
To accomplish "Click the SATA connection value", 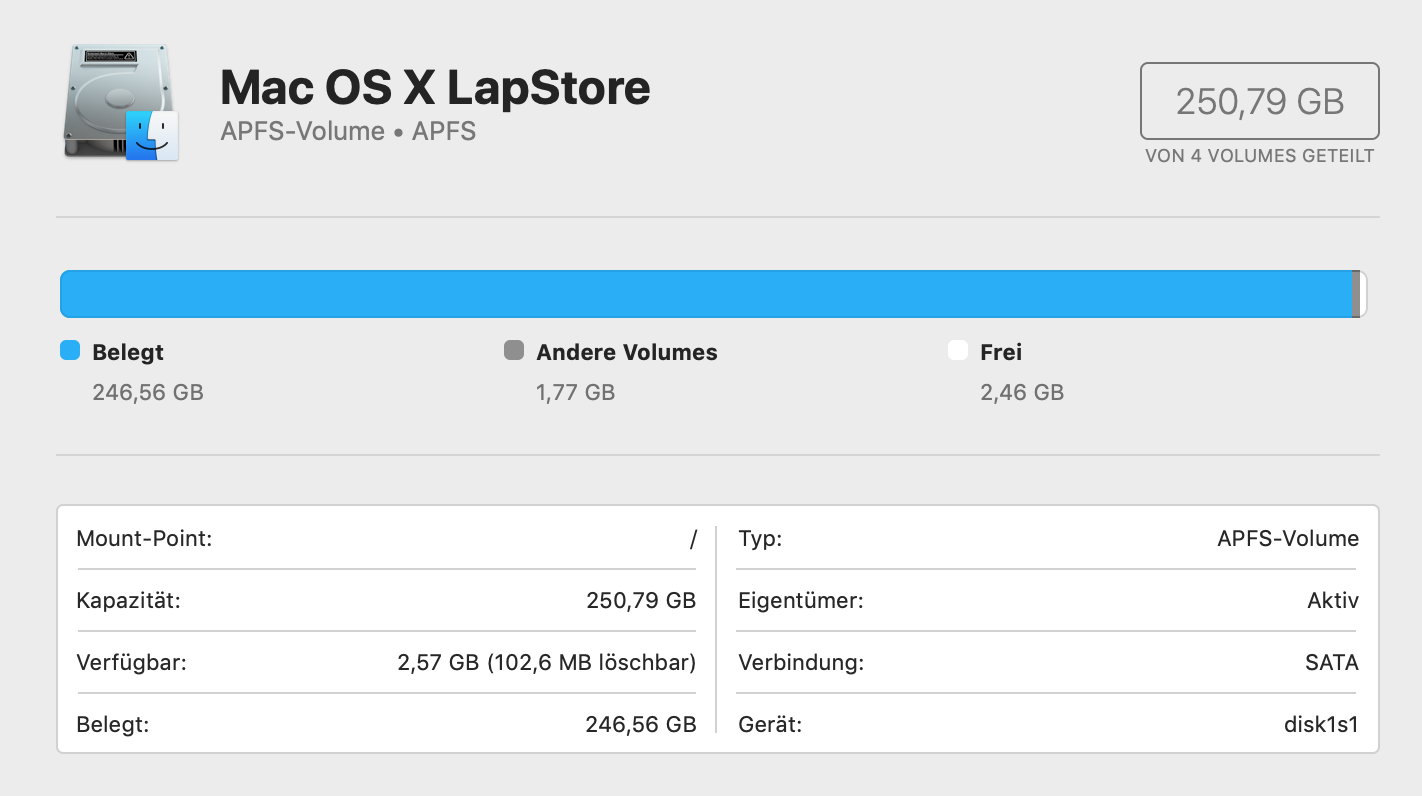I will (1333, 663).
